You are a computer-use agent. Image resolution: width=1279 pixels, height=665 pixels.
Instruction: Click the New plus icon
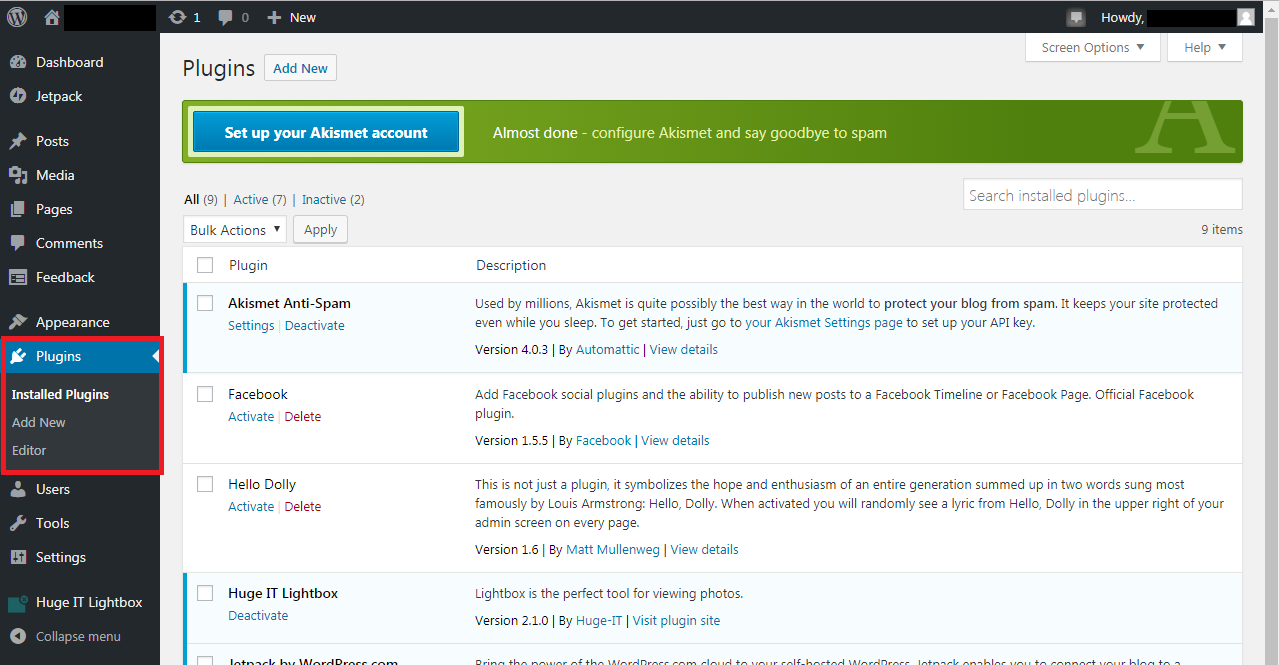coord(274,17)
